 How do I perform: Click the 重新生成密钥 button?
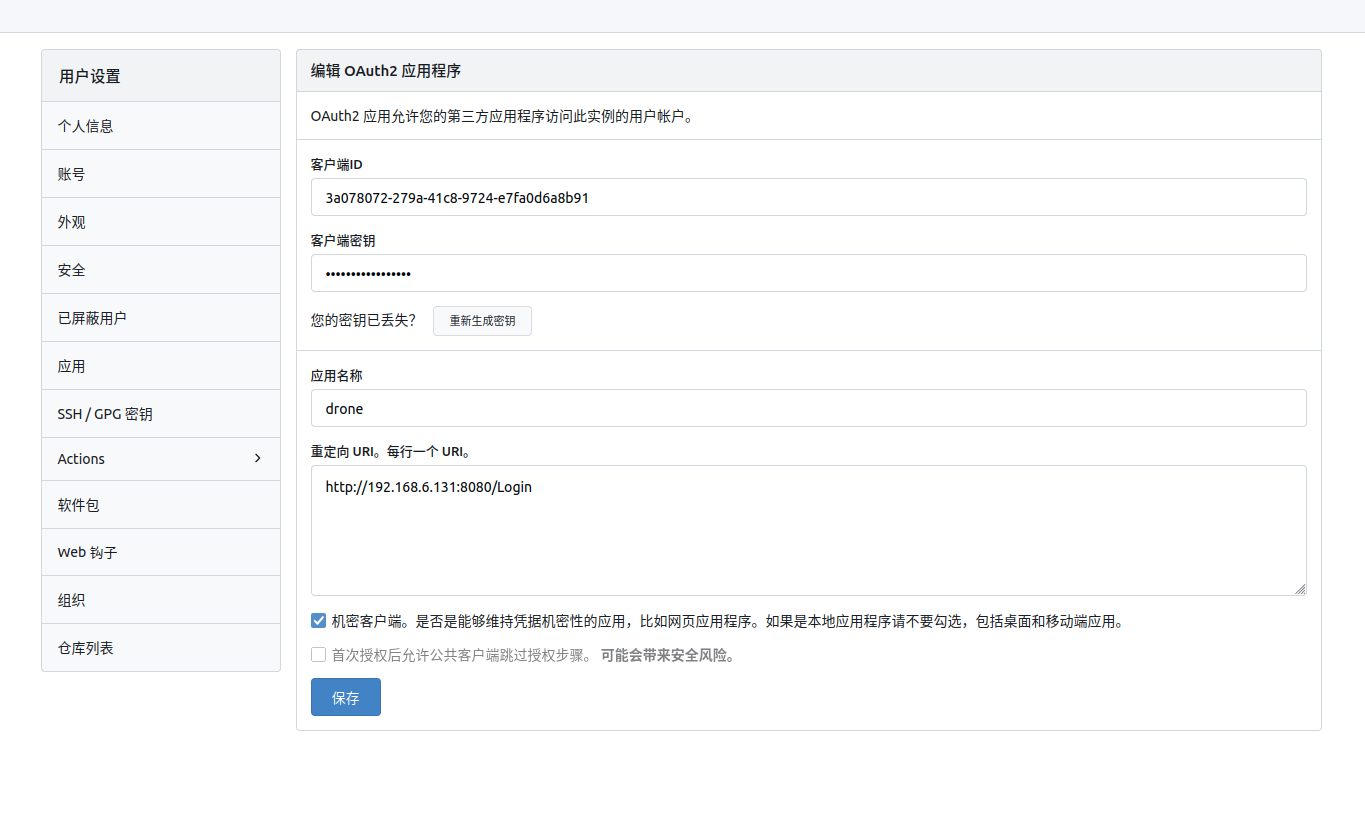tap(481, 320)
